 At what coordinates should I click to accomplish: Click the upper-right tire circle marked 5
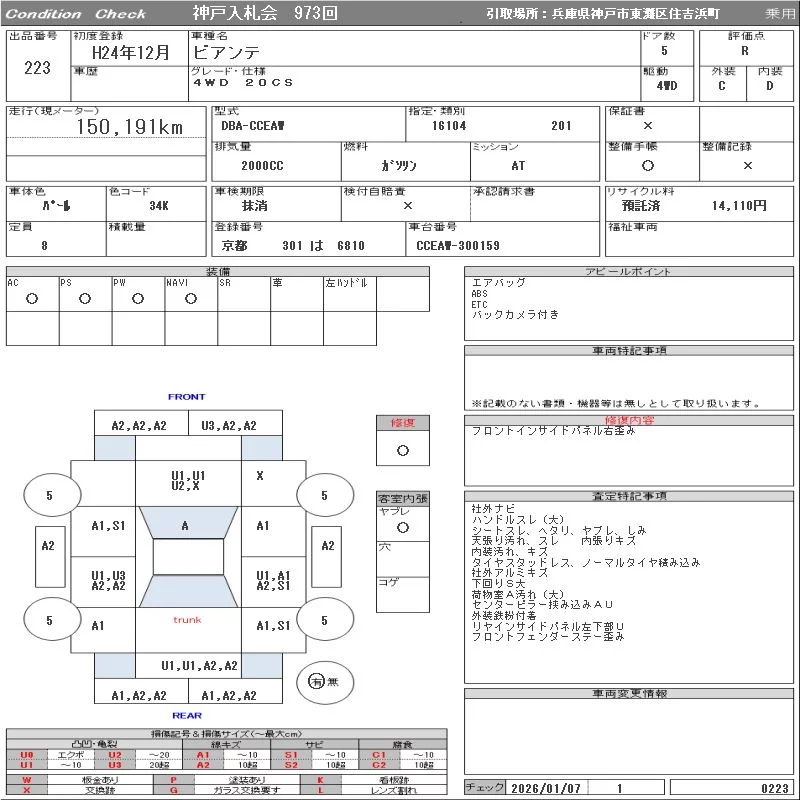pyautogui.click(x=324, y=495)
